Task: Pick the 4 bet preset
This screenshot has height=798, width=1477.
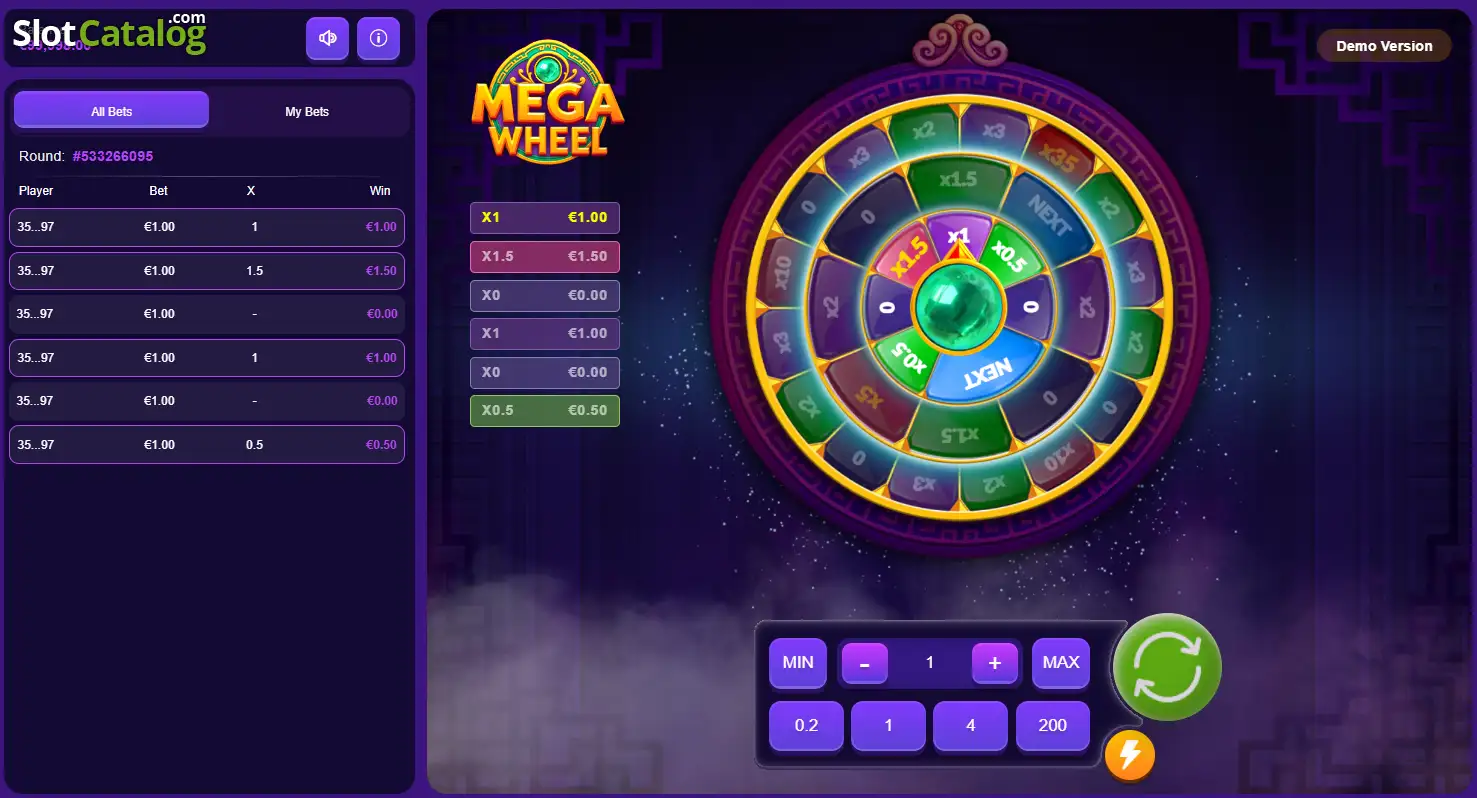Action: 971,726
